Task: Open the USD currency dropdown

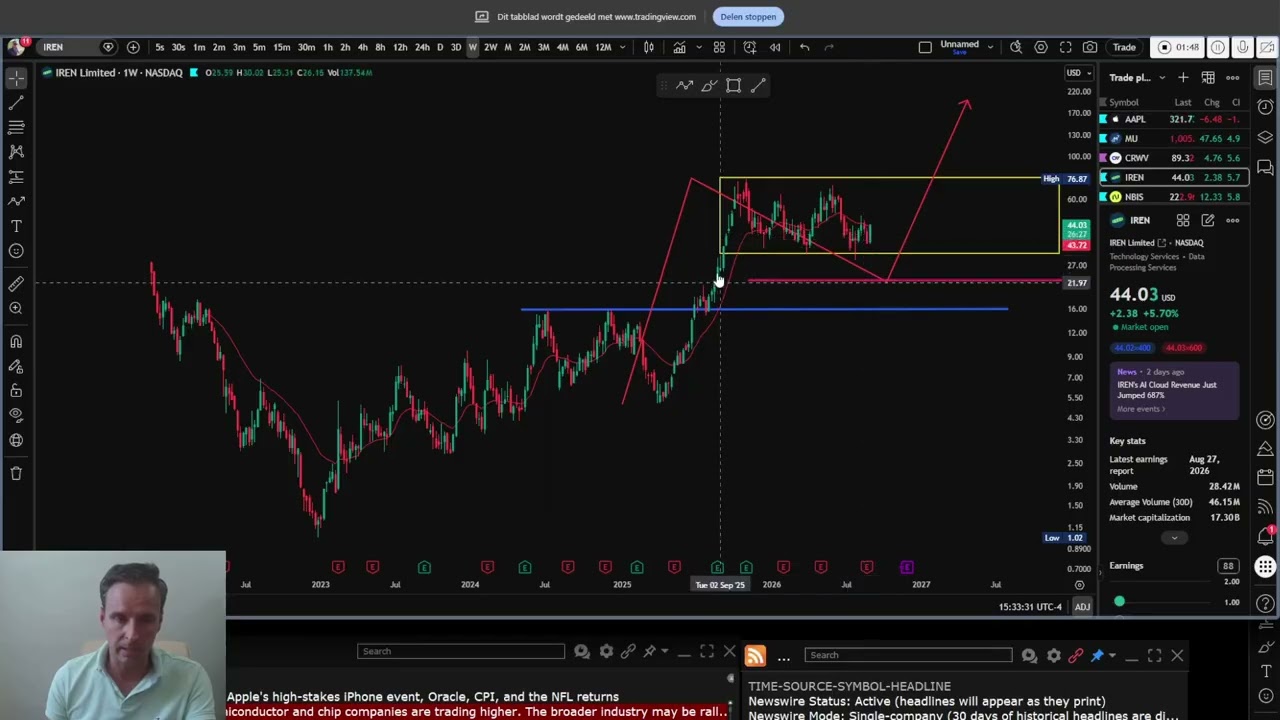Action: pyautogui.click(x=1078, y=73)
